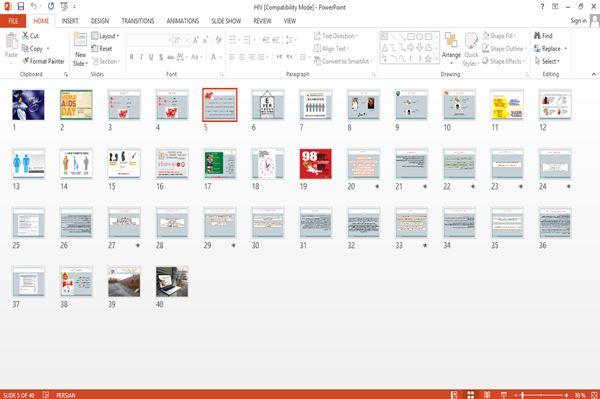600x399 pixels.
Task: Click the New Slide icon
Action: coord(80,40)
